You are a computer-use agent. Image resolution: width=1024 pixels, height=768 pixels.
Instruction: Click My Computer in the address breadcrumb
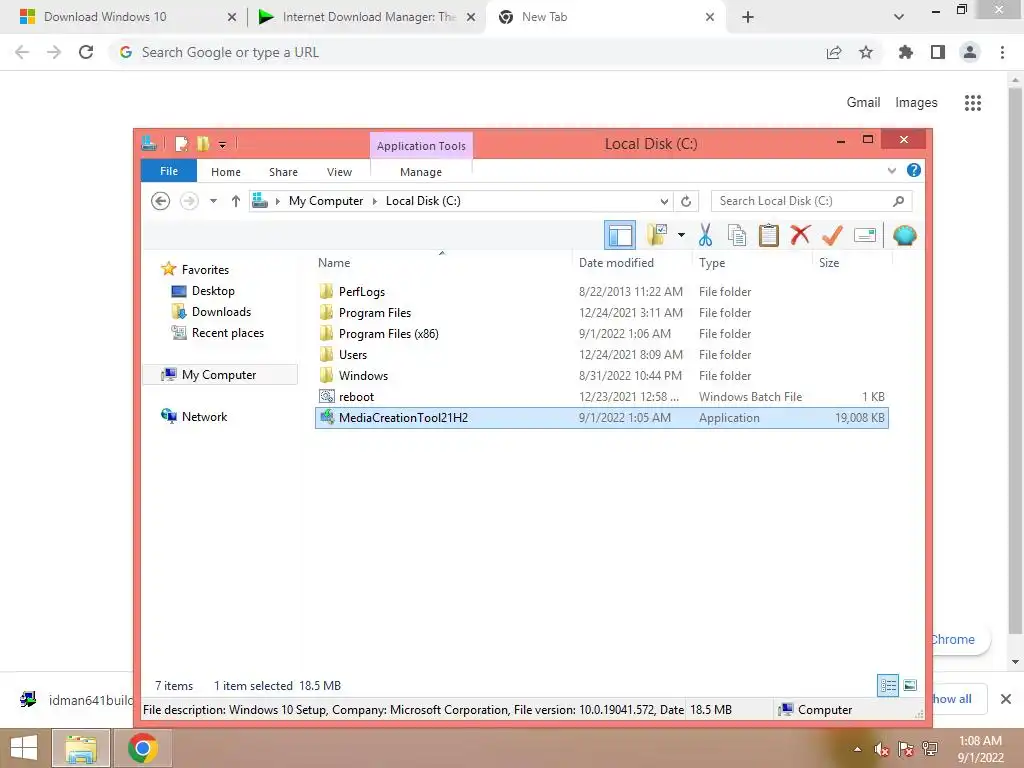[x=326, y=201]
